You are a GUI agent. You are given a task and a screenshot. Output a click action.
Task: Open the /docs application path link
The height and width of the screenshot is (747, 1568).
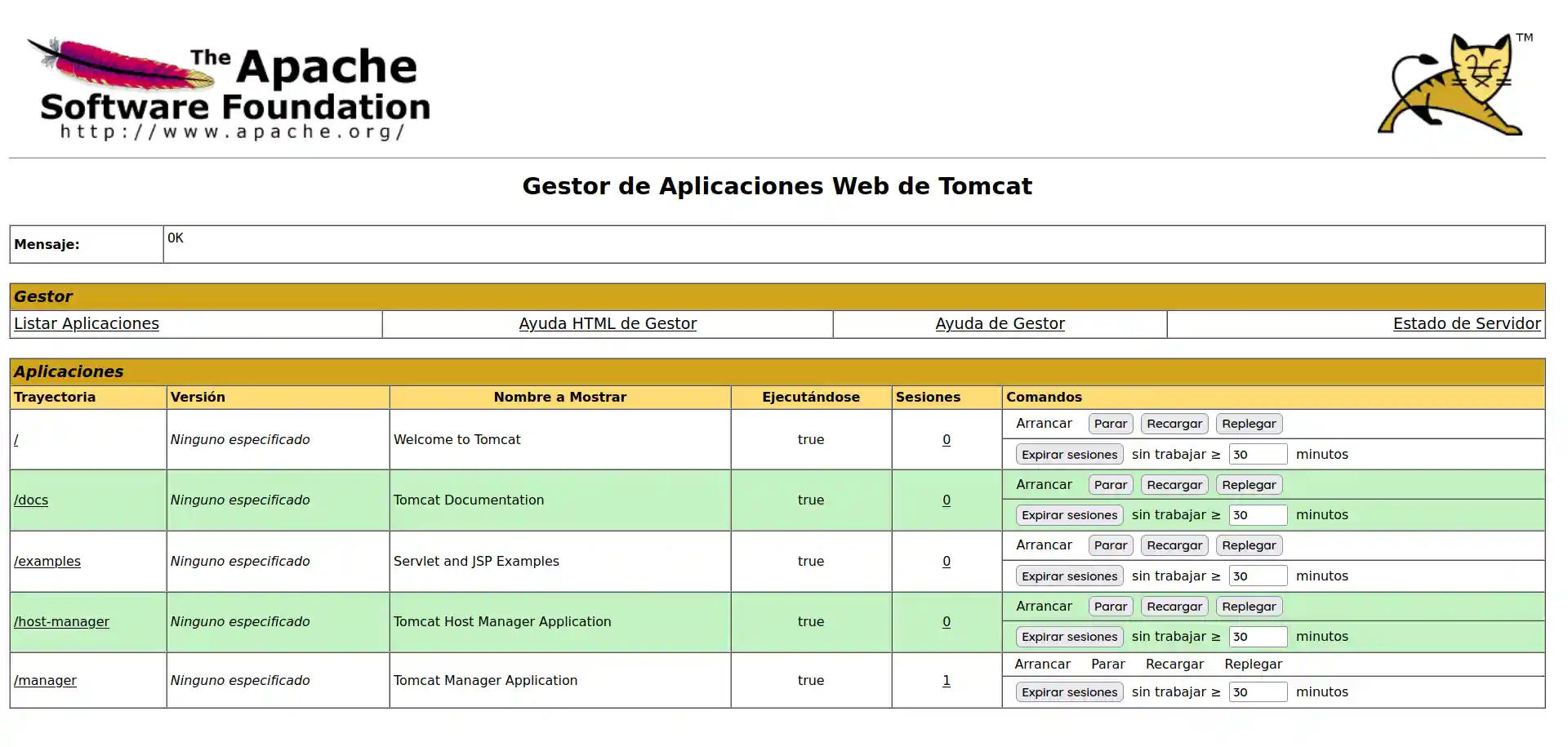(31, 500)
